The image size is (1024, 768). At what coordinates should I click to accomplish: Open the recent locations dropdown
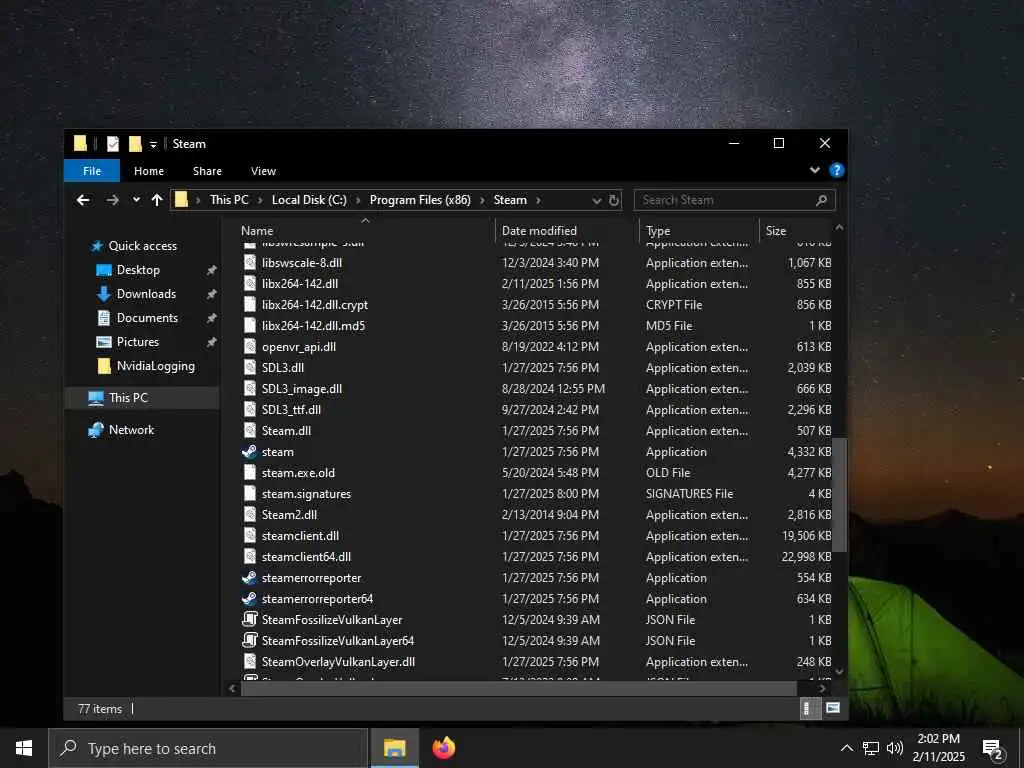(136, 200)
